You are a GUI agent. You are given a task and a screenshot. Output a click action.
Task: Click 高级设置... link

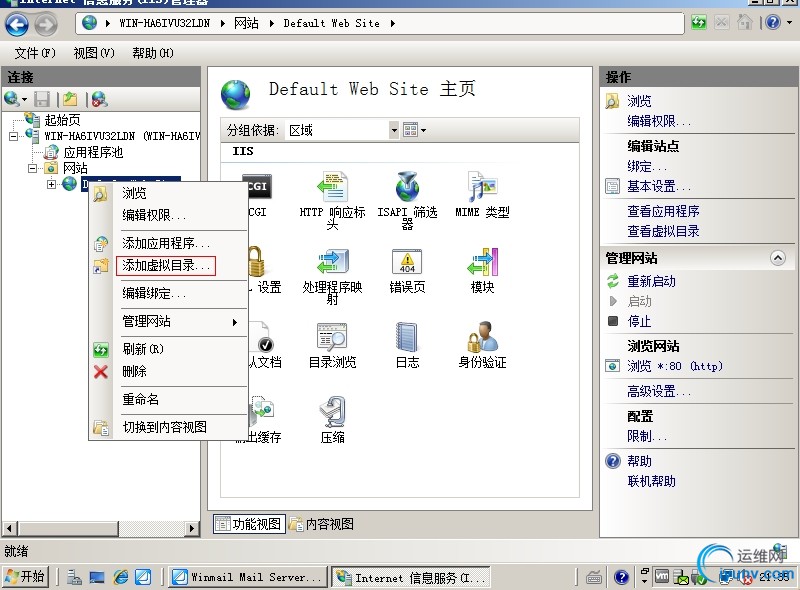click(x=659, y=392)
